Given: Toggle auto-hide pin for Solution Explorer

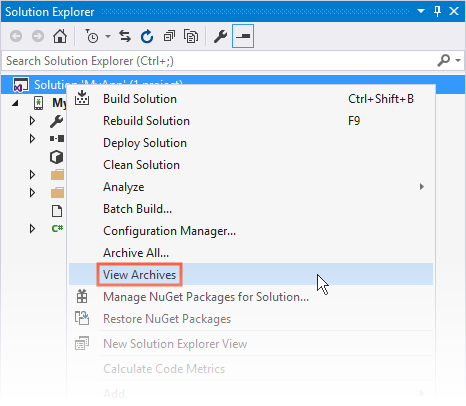Looking at the screenshot, I should (x=437, y=11).
